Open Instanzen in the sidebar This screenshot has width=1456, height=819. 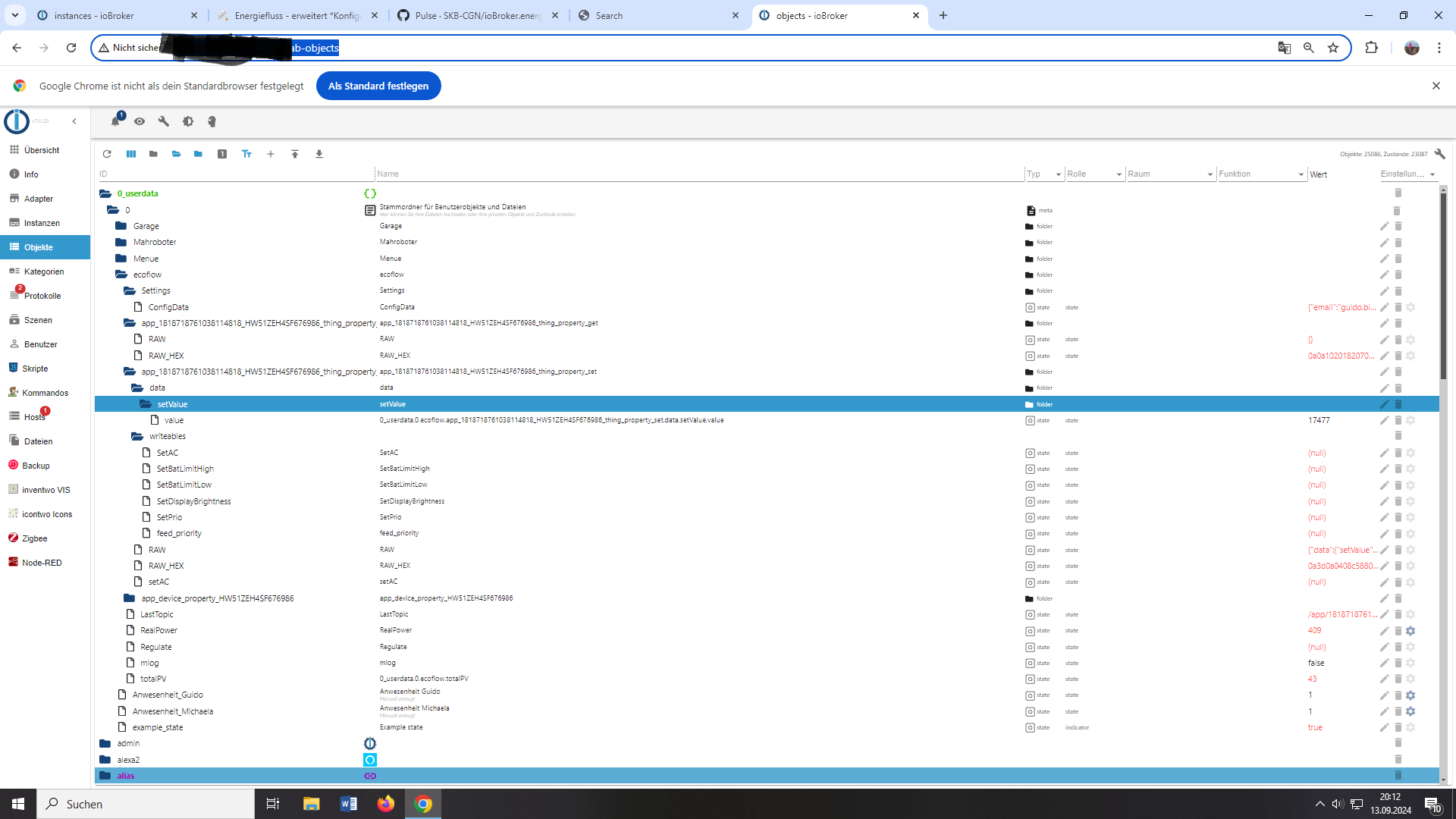pos(42,223)
